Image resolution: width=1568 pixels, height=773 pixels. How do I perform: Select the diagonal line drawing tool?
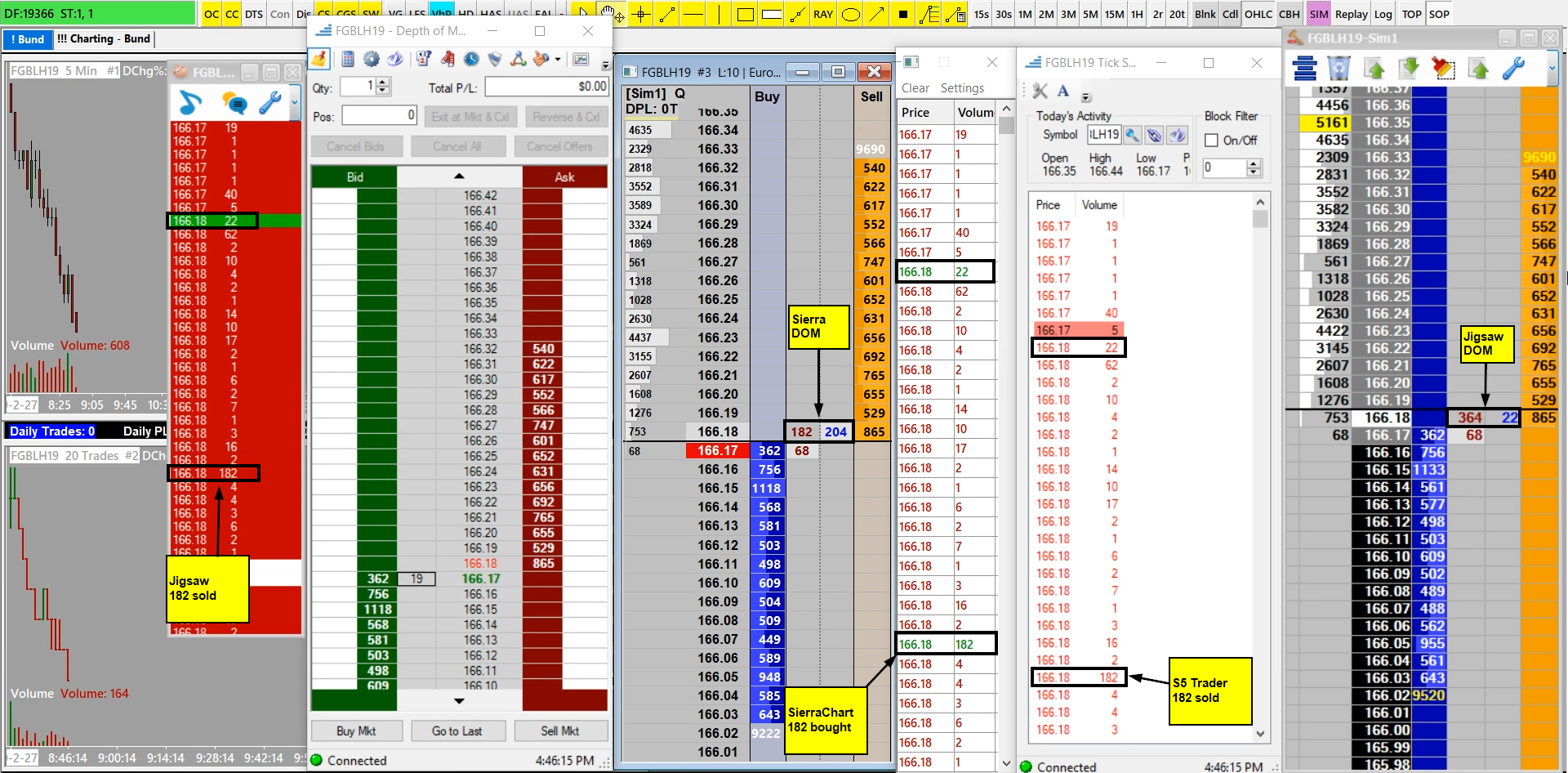point(667,14)
